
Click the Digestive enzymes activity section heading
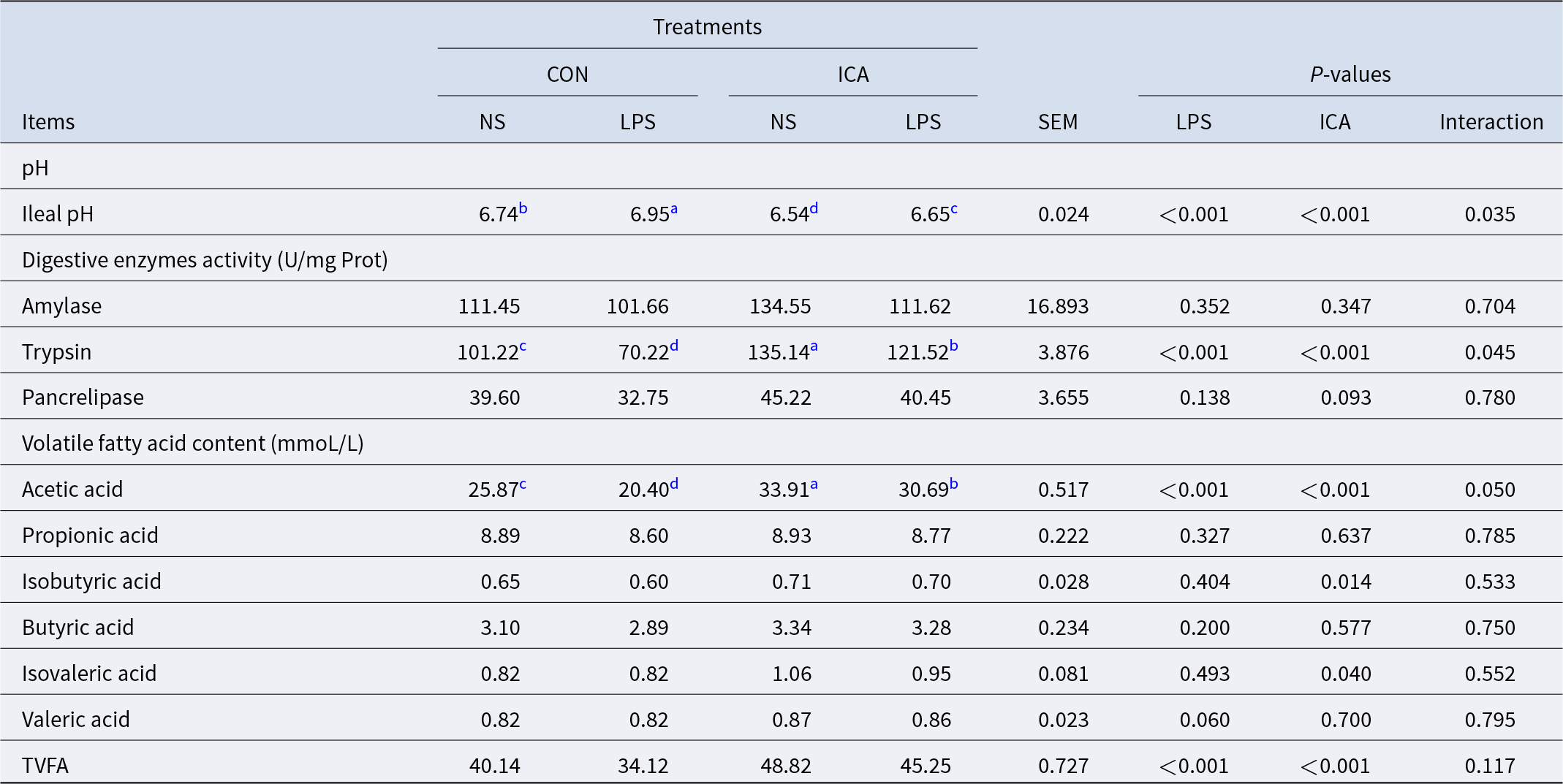pos(205,260)
